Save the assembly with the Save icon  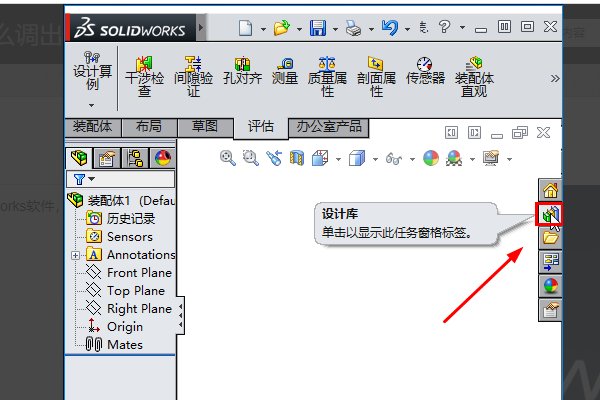pyautogui.click(x=318, y=28)
